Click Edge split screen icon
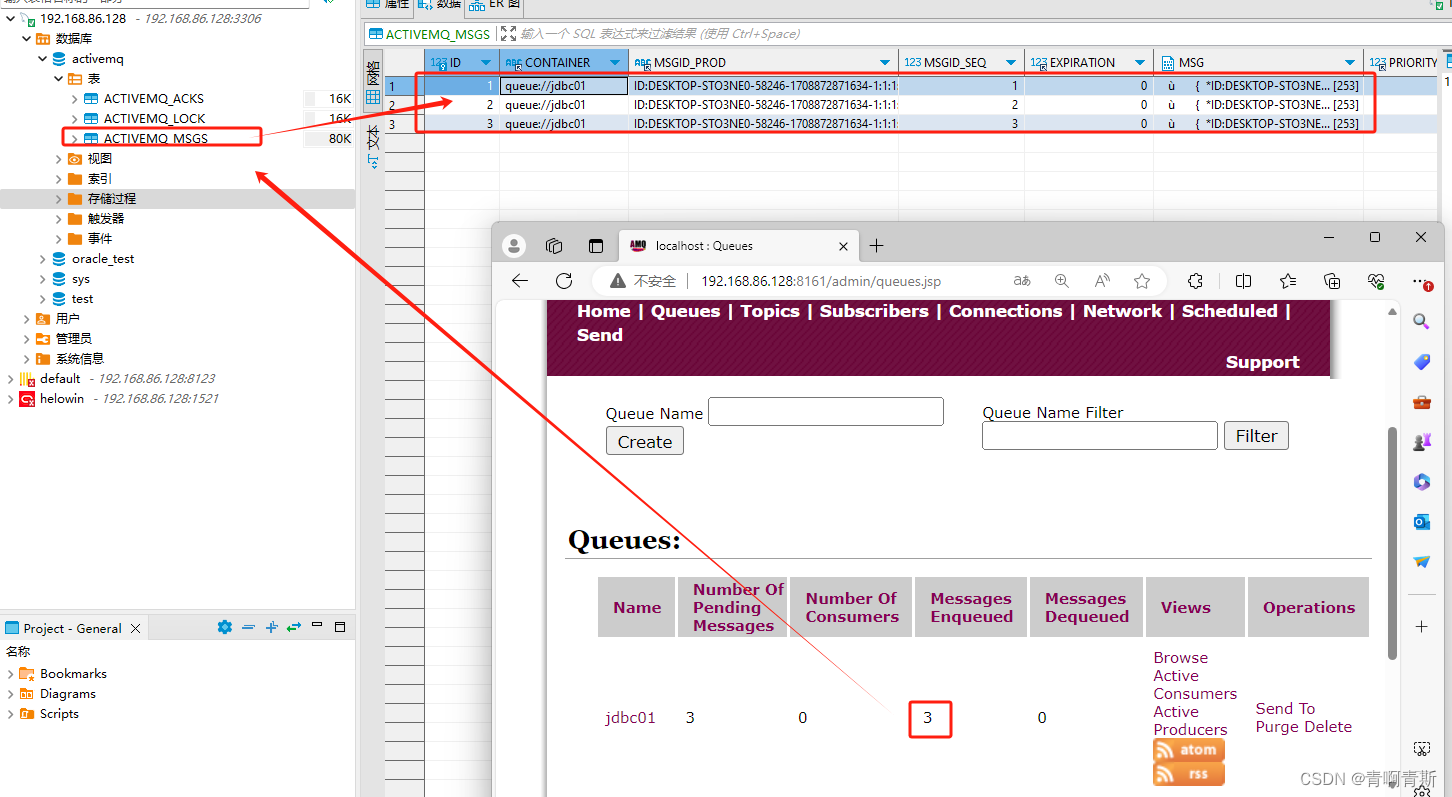 point(1243,281)
